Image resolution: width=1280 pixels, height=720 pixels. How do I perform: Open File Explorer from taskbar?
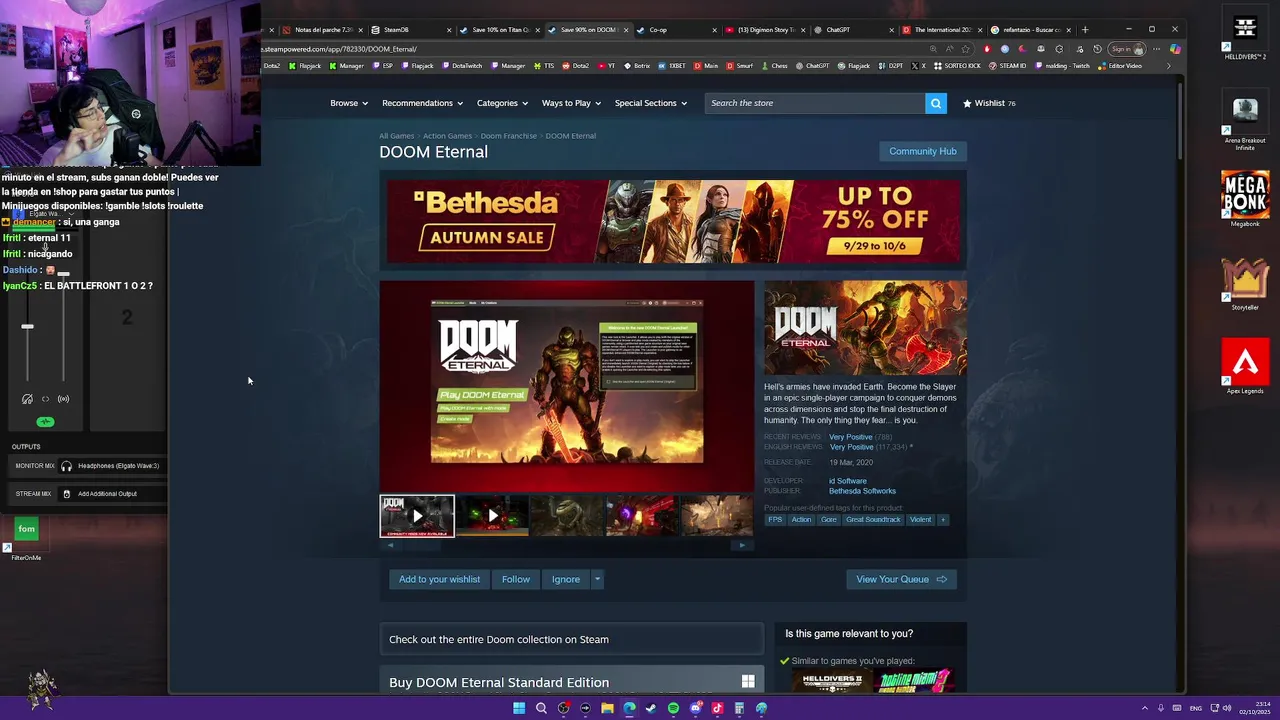(x=607, y=708)
